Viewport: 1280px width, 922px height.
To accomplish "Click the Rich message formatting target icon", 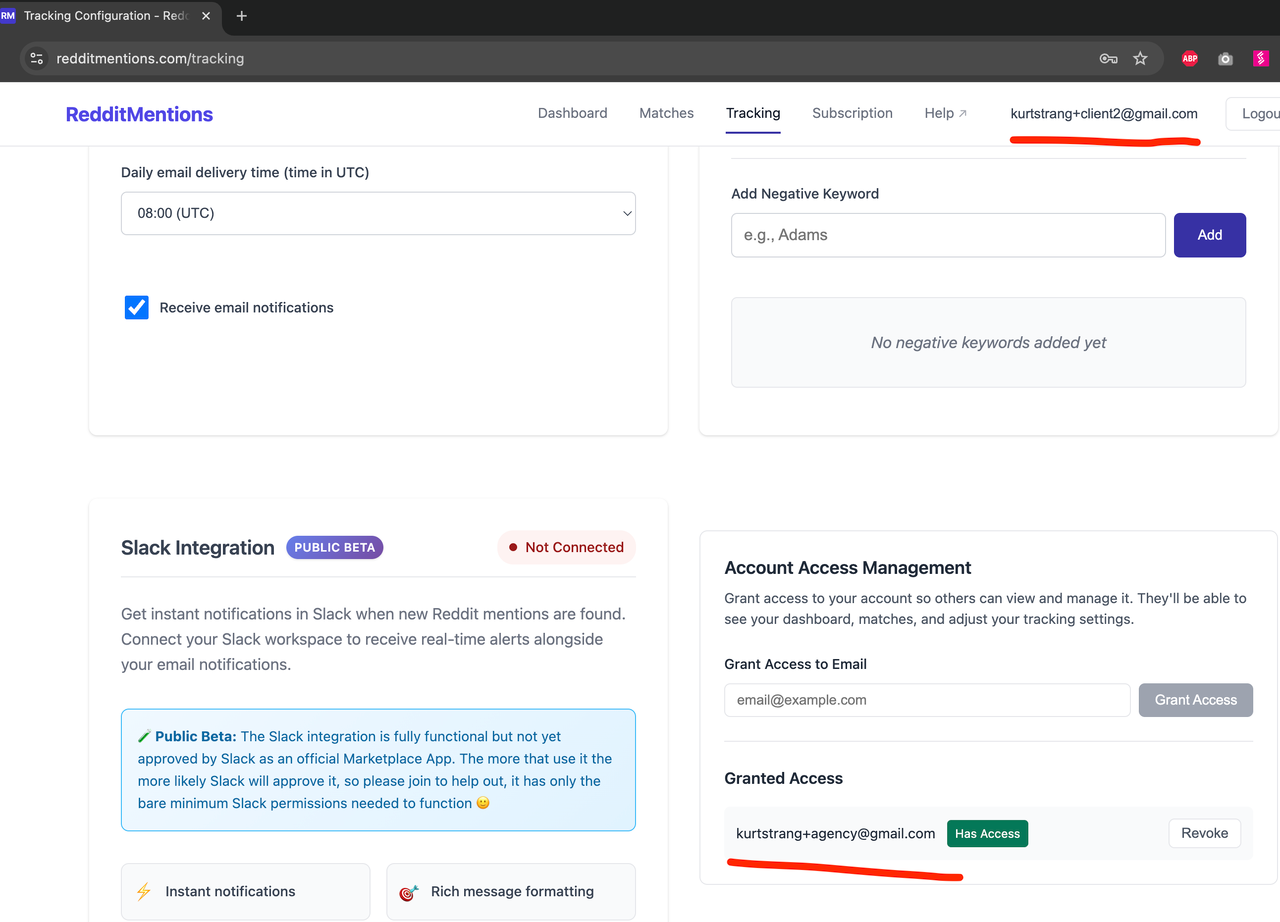I will pos(408,892).
